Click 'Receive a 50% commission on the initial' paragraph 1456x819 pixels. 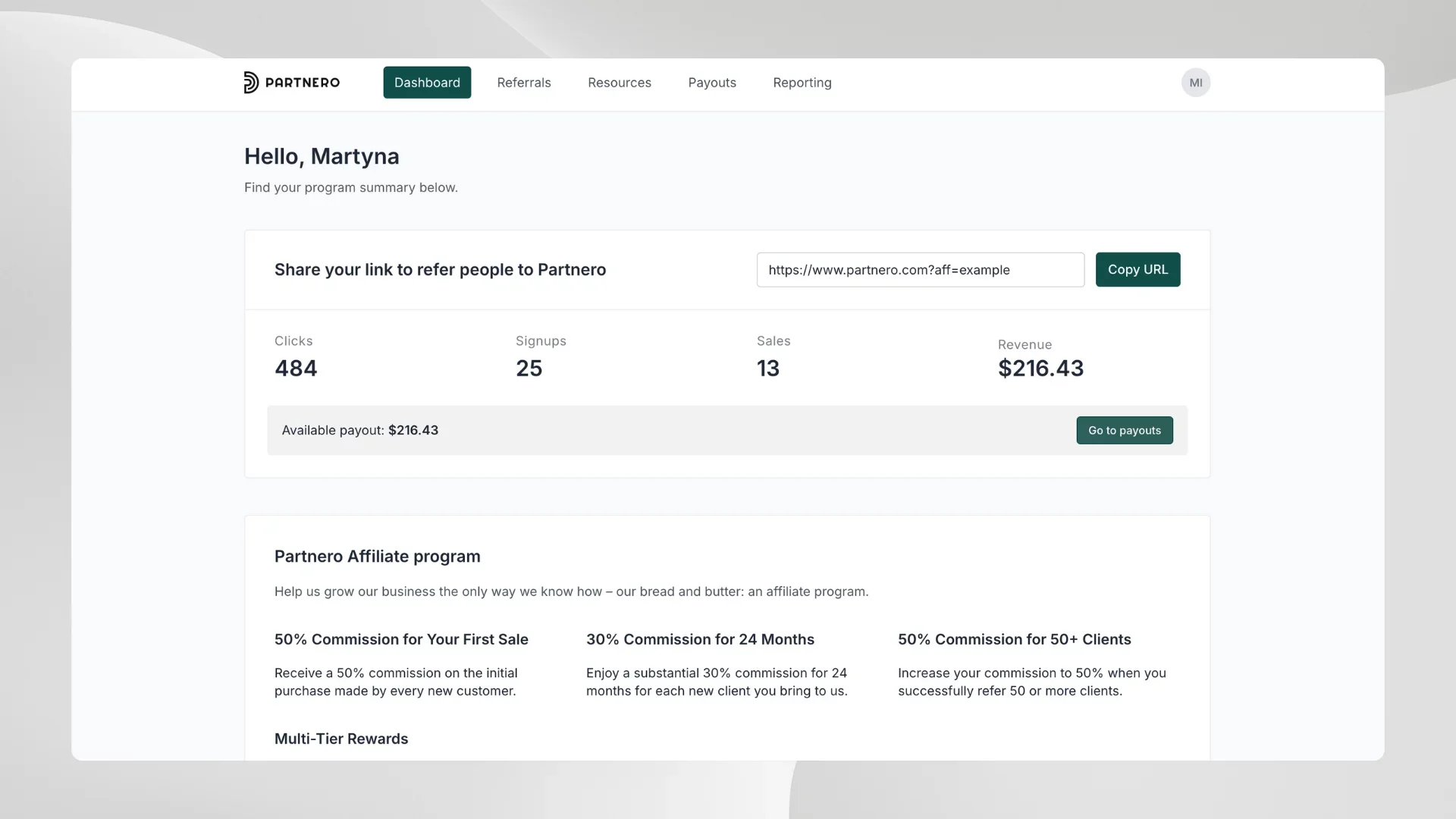[396, 682]
